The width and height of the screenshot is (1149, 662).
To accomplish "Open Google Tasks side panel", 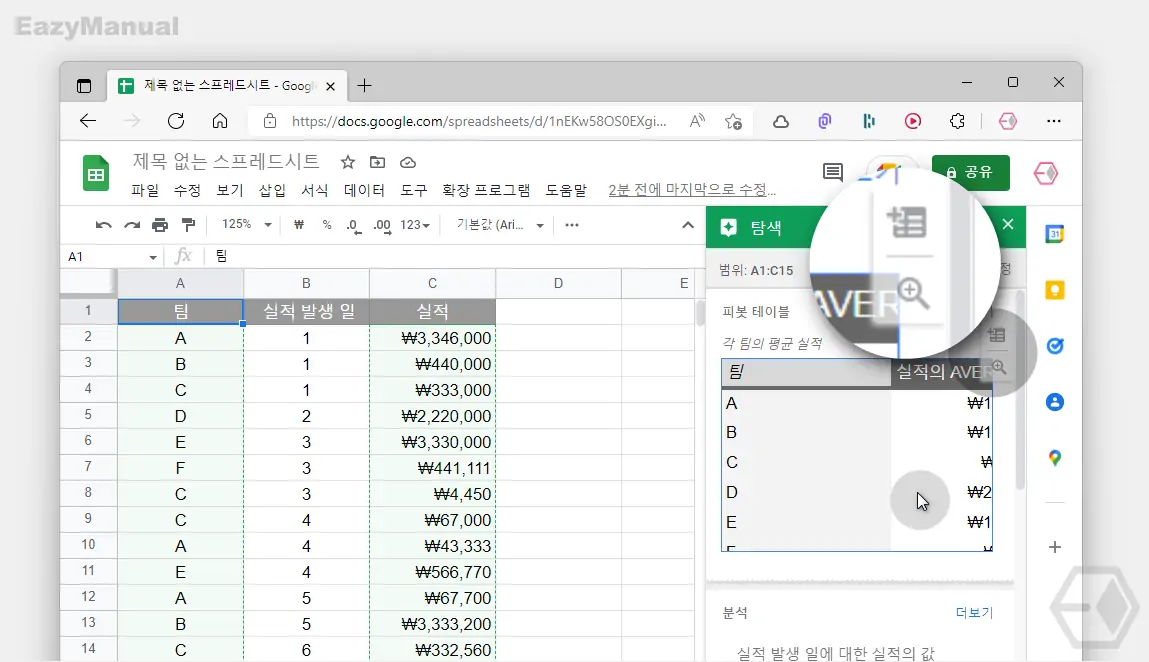I will click(x=1055, y=346).
